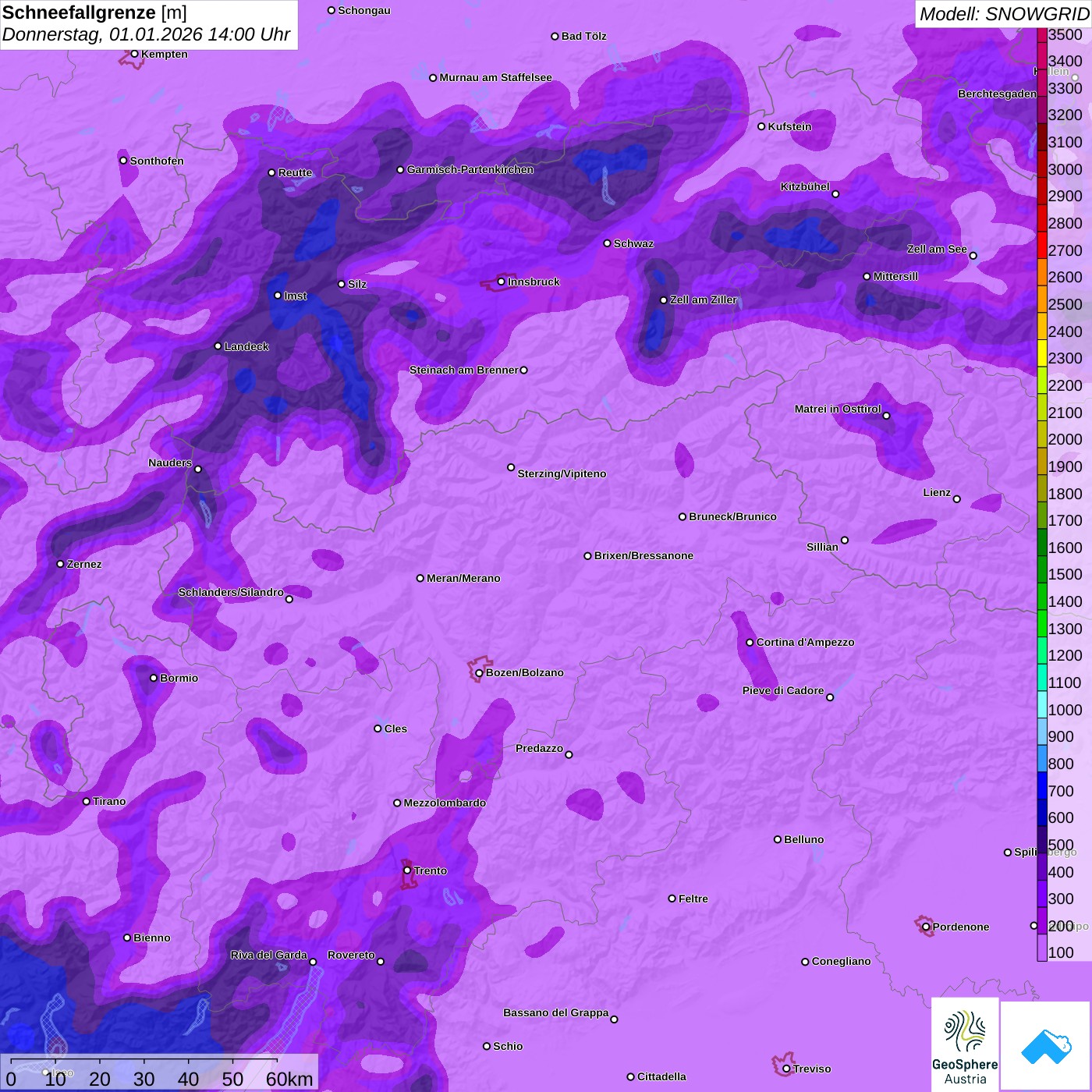1092x1092 pixels.
Task: Click the "Sterzing/Vipiteno" label
Action: pos(562,473)
